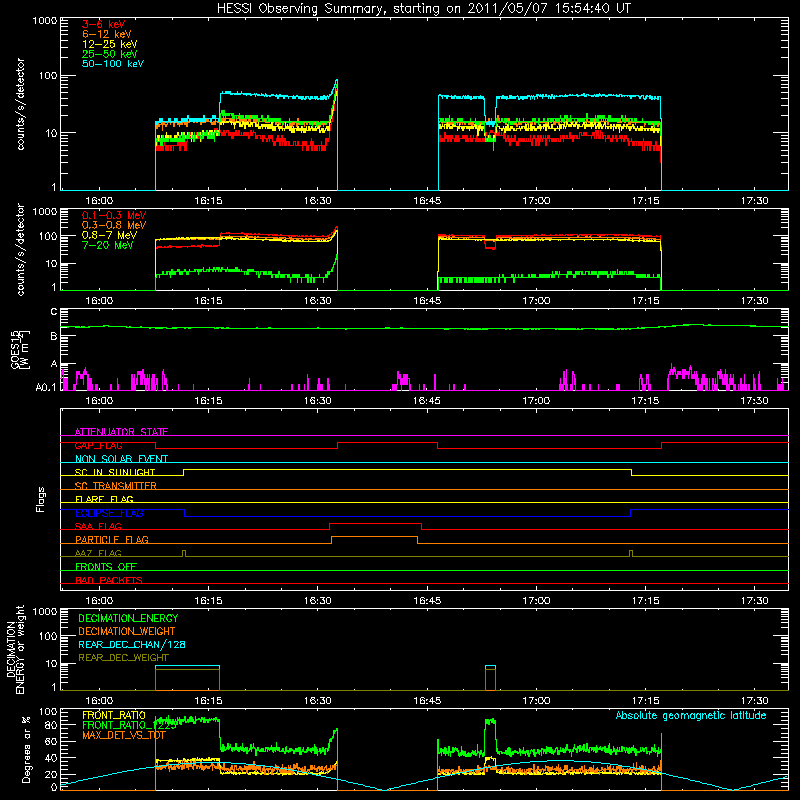
Task: Click the 16:45 tick under the GOES panel
Action: click(427, 401)
